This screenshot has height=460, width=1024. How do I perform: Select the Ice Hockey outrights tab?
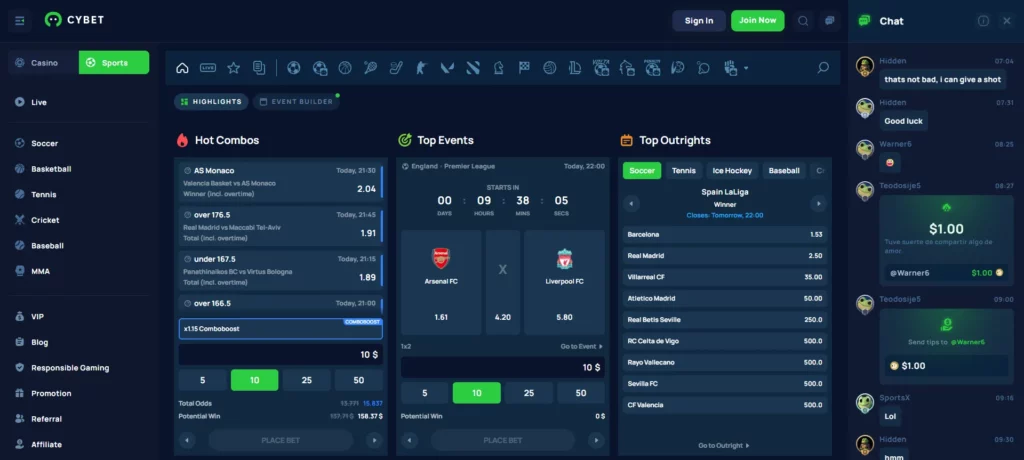tap(732, 171)
